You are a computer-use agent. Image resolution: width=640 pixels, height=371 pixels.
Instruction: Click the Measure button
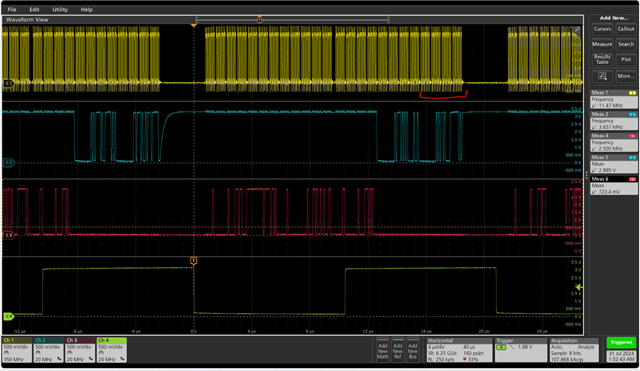[602, 44]
